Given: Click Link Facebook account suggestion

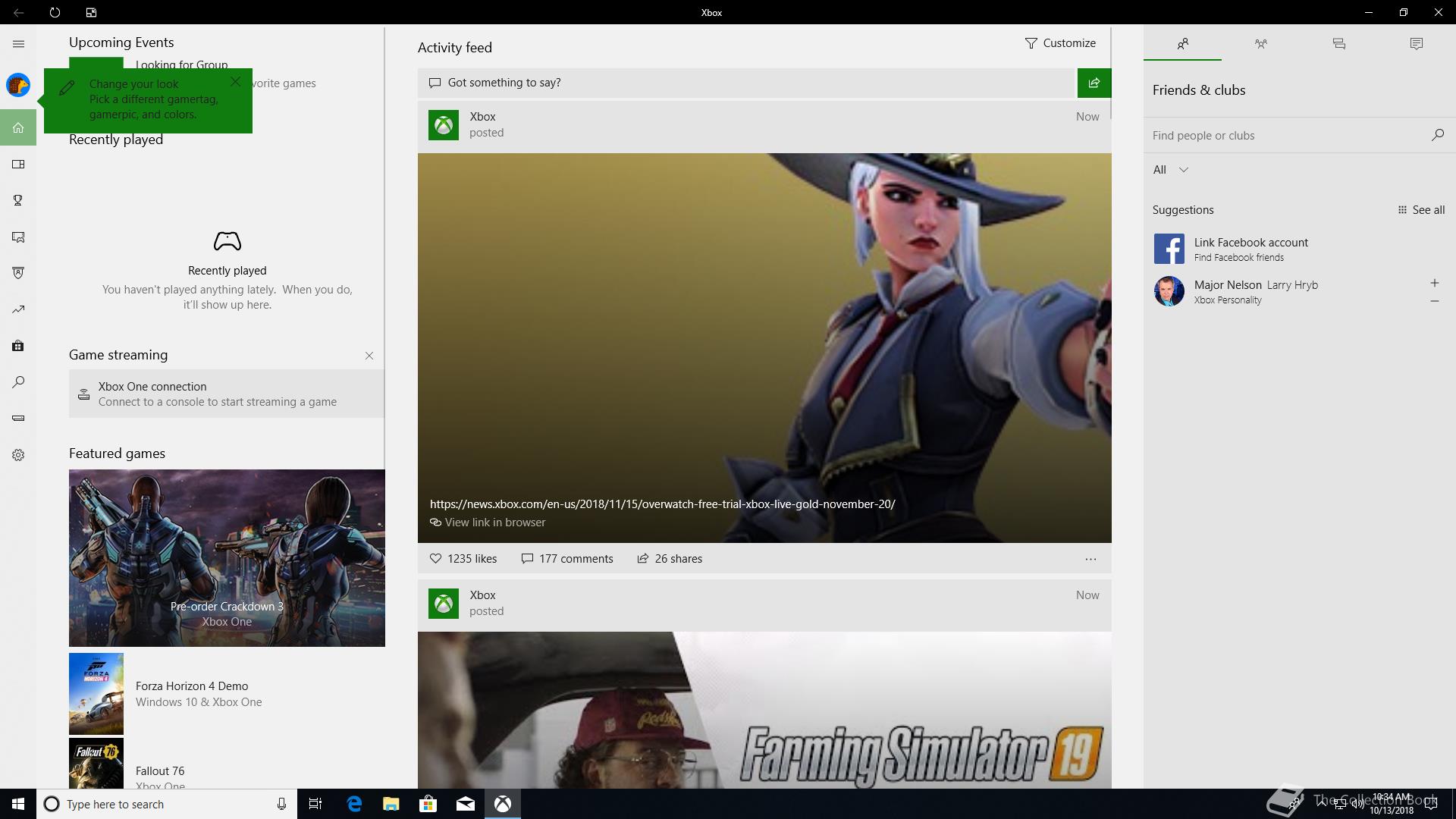Looking at the screenshot, I should tap(1299, 249).
